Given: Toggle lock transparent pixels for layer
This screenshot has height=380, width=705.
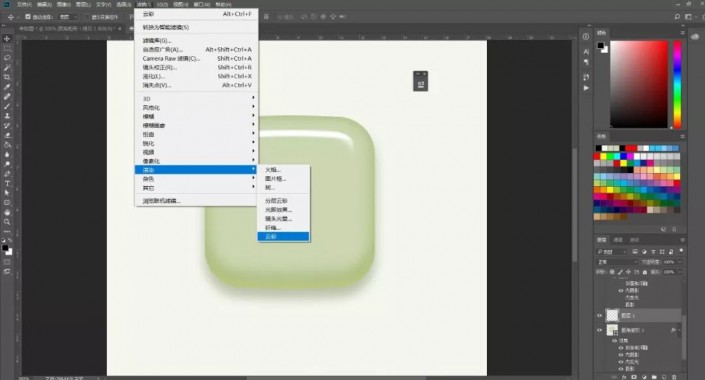Looking at the screenshot, I should [612, 272].
